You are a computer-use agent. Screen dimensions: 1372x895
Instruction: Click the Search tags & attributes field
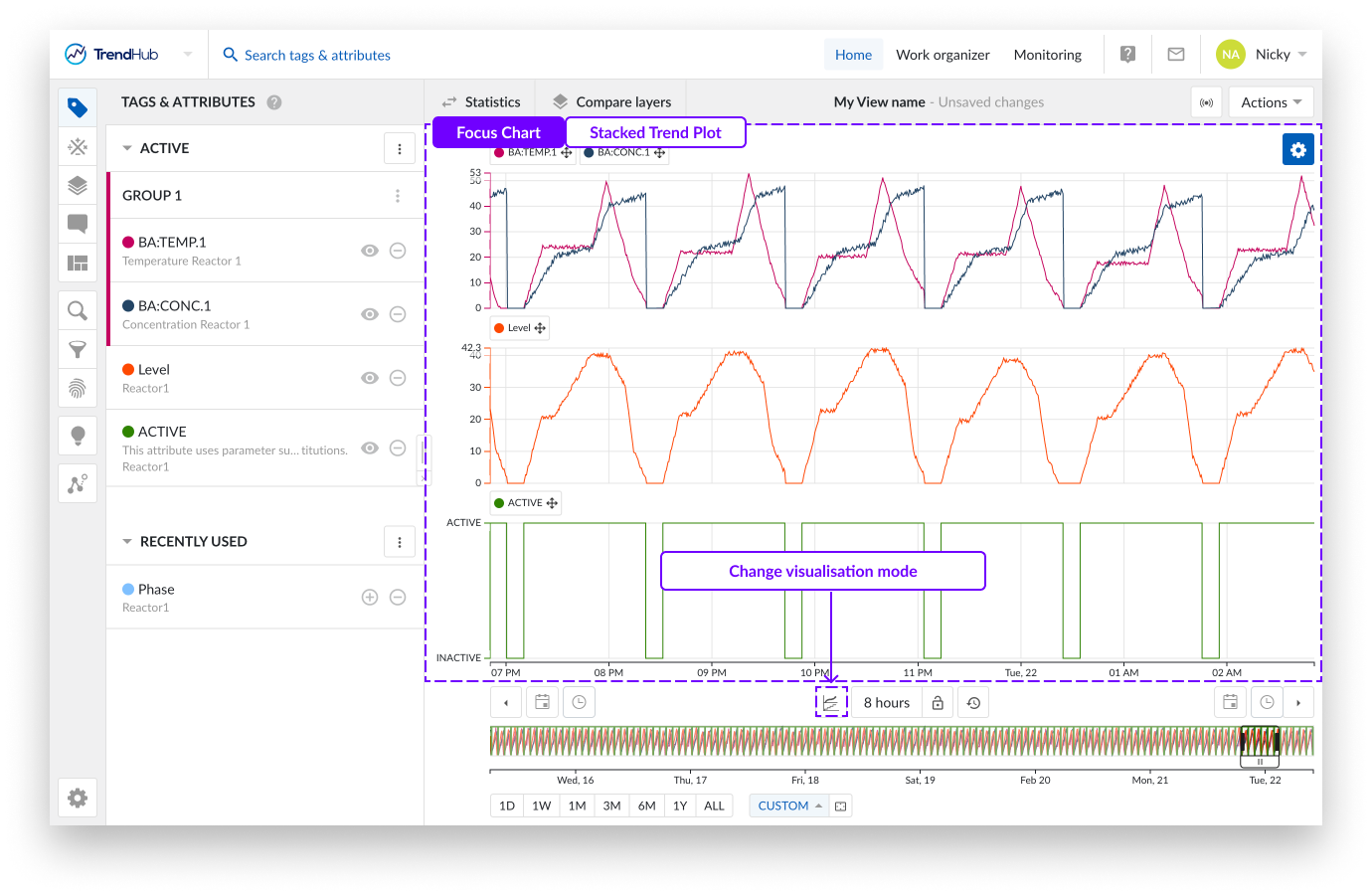coord(317,55)
